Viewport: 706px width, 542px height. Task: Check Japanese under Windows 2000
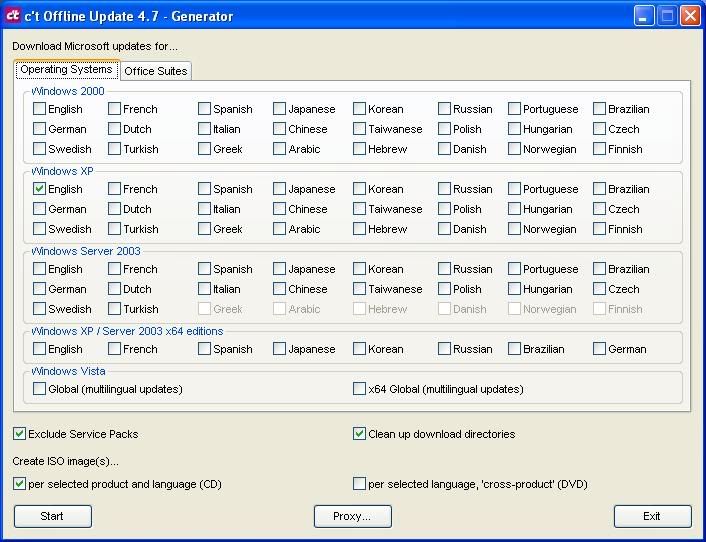(279, 108)
